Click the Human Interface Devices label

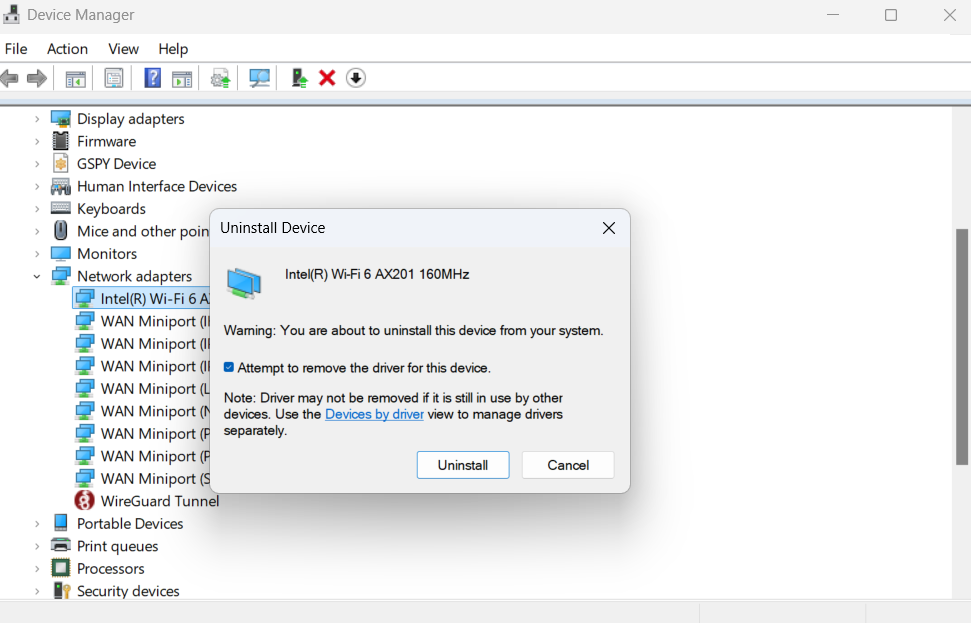[x=157, y=186]
